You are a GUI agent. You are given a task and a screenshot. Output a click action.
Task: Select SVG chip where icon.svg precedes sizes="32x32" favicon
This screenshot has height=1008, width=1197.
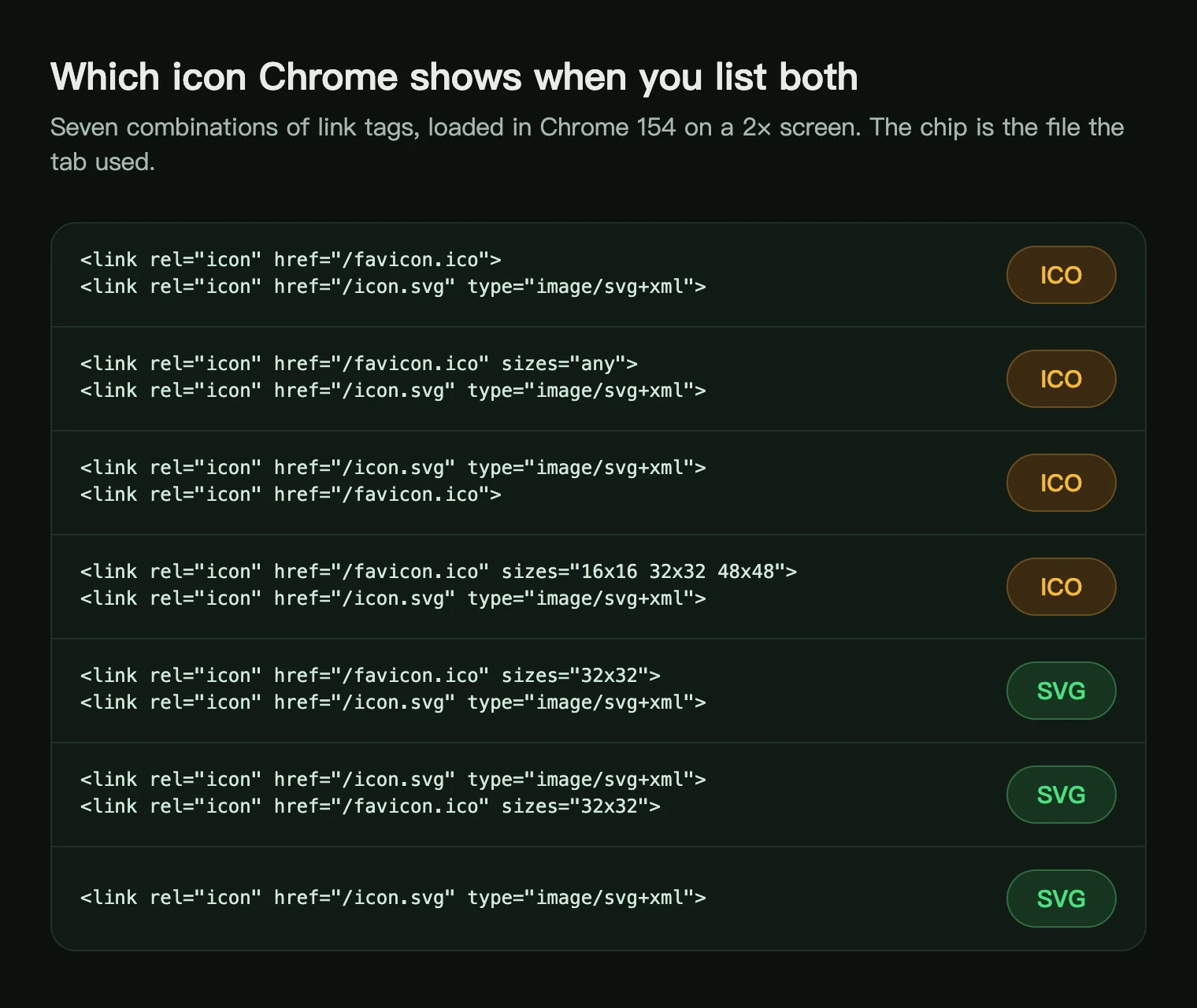pos(1061,795)
